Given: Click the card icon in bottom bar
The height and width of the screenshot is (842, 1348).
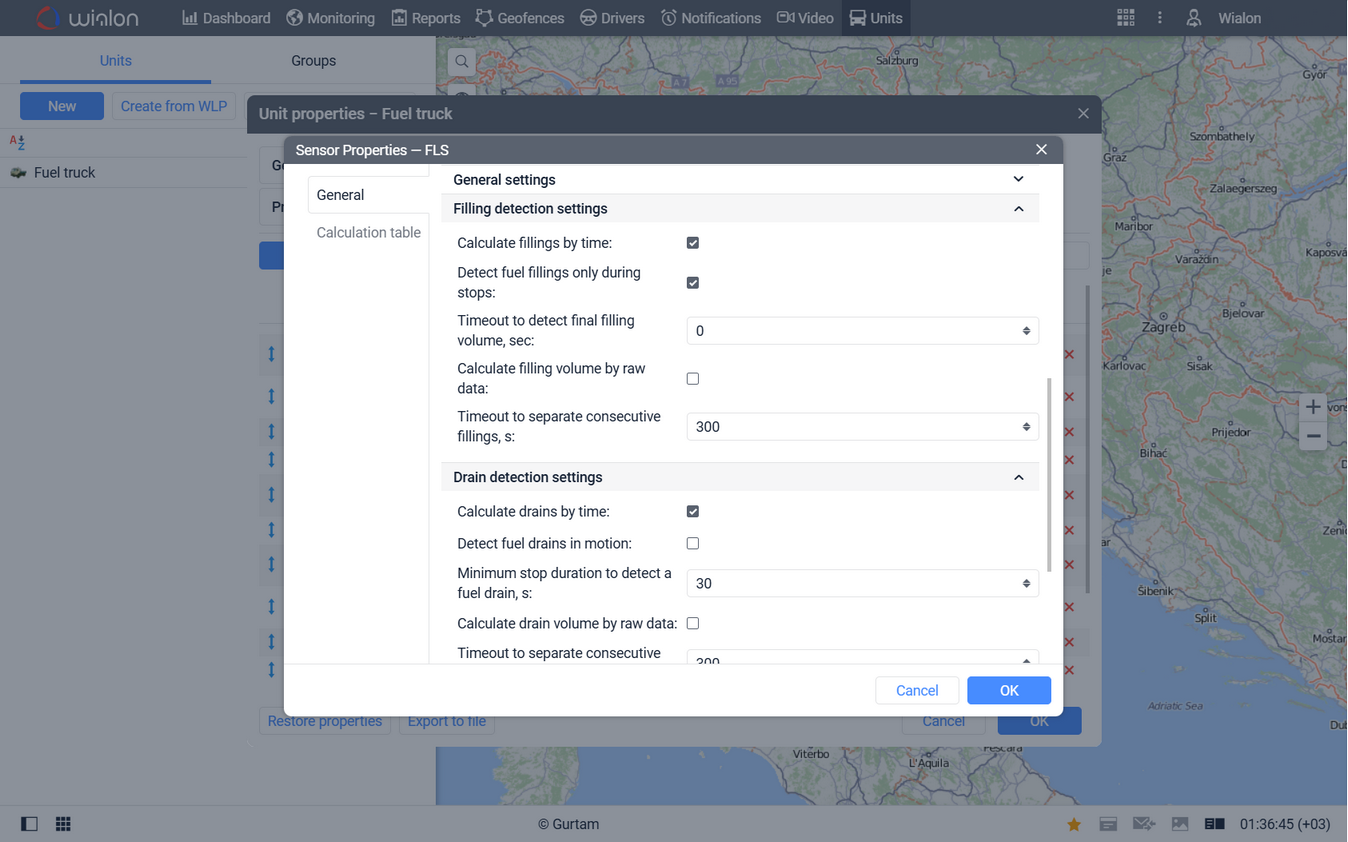Looking at the screenshot, I should pos(1108,824).
